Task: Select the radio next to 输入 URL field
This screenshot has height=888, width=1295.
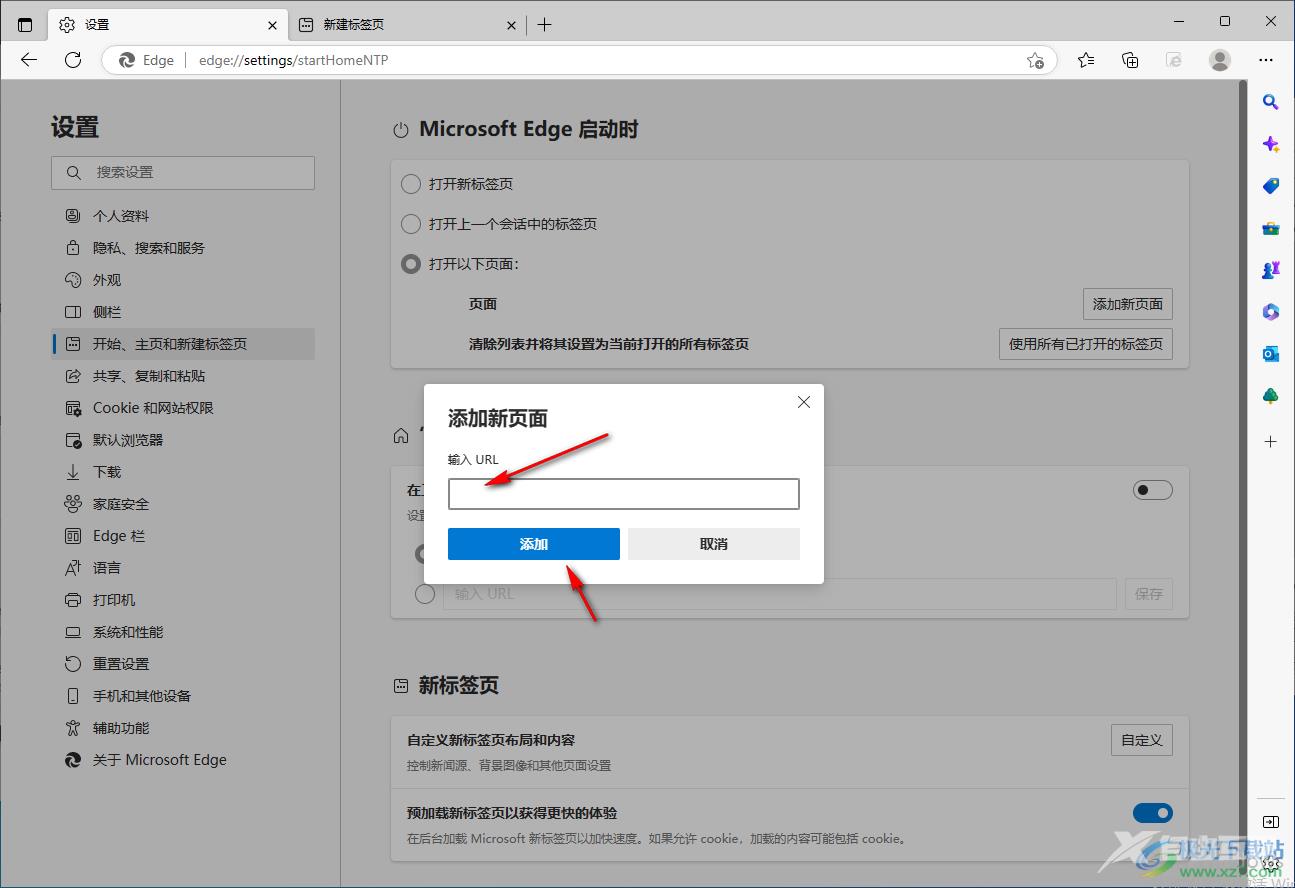Action: point(425,594)
